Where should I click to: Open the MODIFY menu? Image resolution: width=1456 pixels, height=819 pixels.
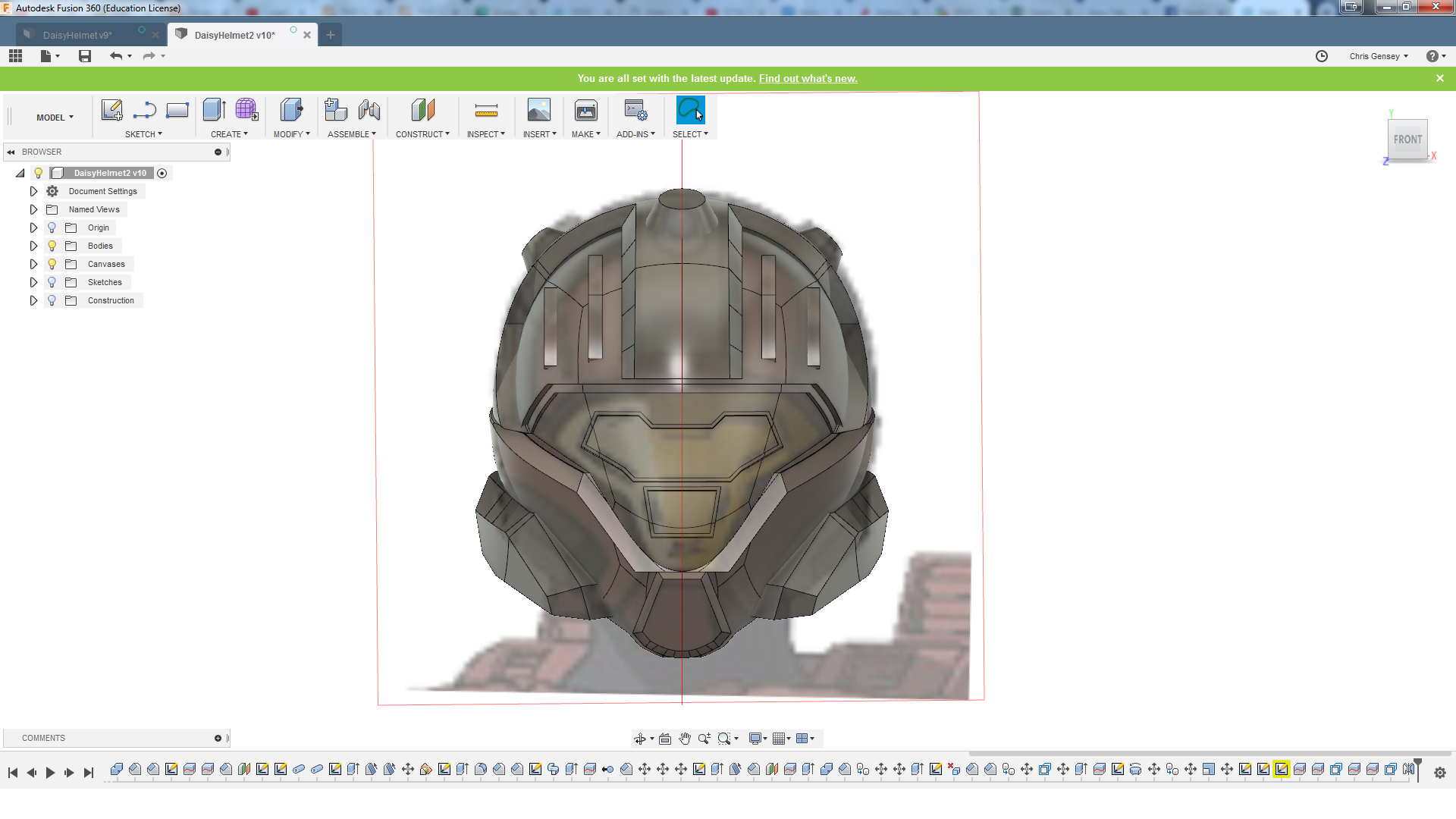tap(291, 134)
